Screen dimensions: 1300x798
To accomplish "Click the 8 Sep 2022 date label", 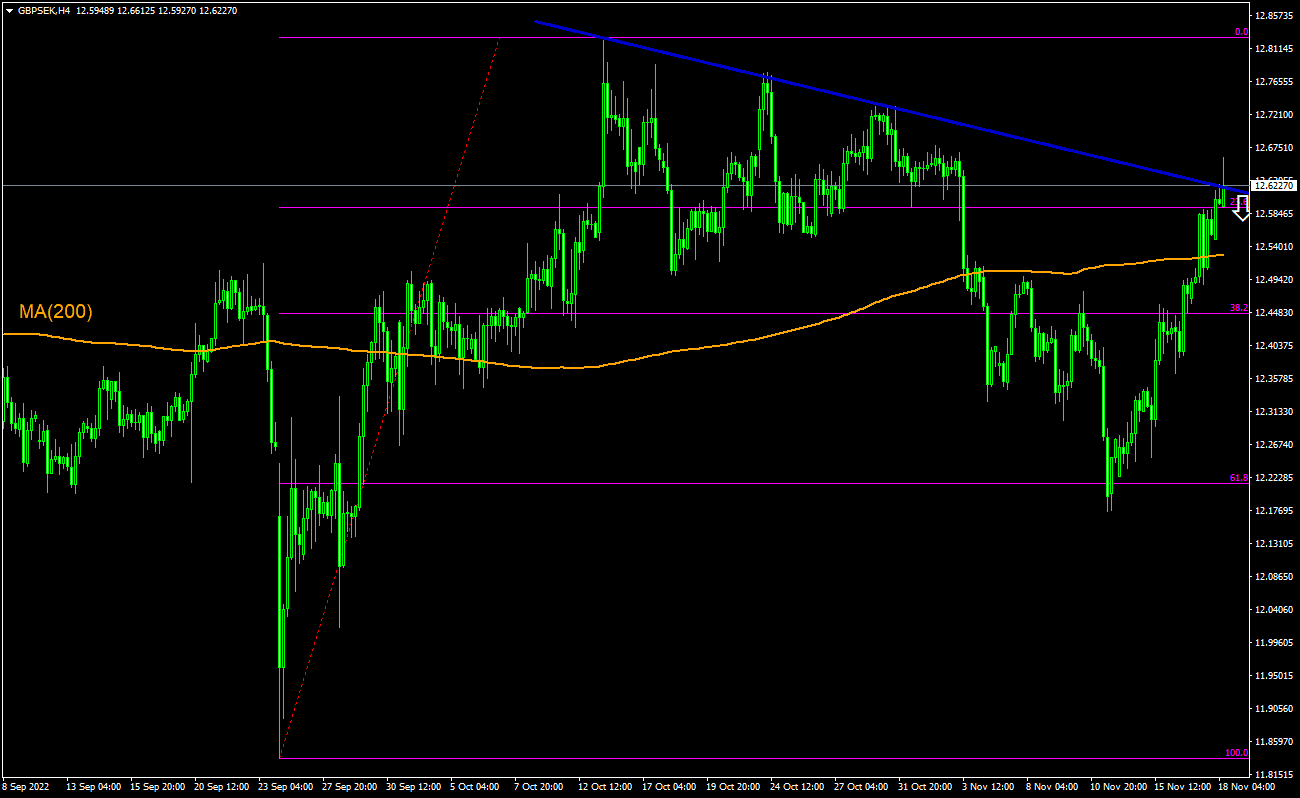I will [25, 787].
